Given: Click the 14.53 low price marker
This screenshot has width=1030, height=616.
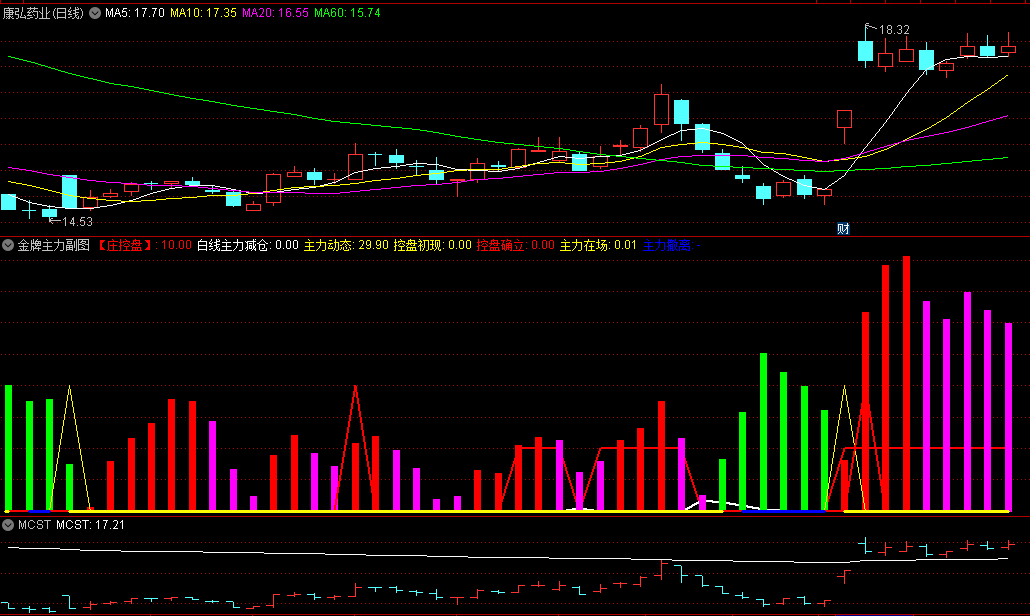Looking at the screenshot, I should point(78,222).
